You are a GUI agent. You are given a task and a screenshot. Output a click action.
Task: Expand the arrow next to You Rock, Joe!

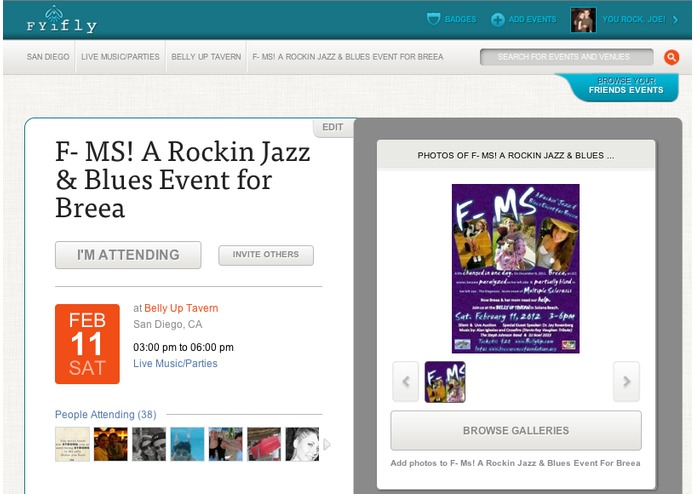coord(675,19)
